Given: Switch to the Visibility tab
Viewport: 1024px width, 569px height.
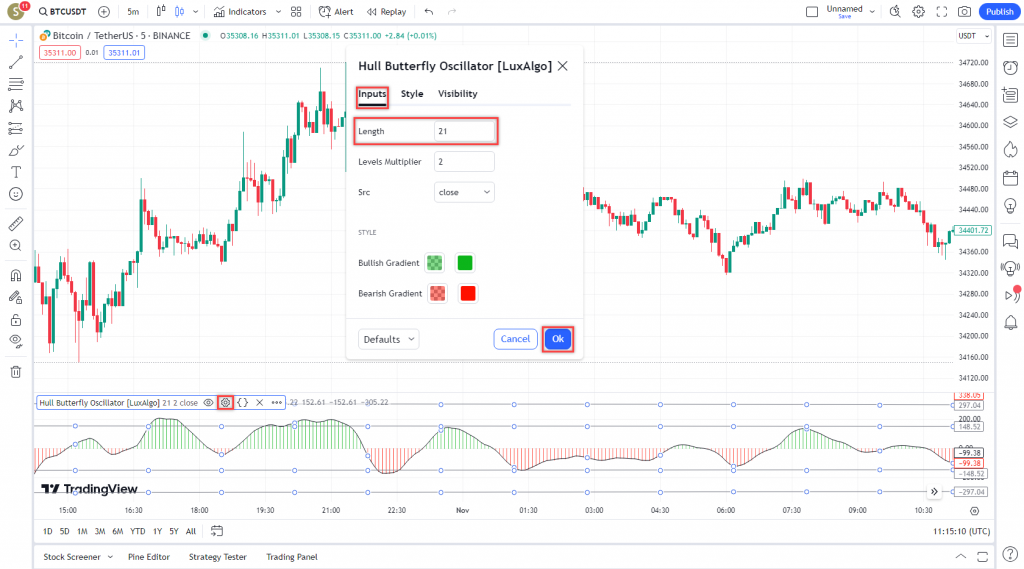Looking at the screenshot, I should pyautogui.click(x=458, y=94).
